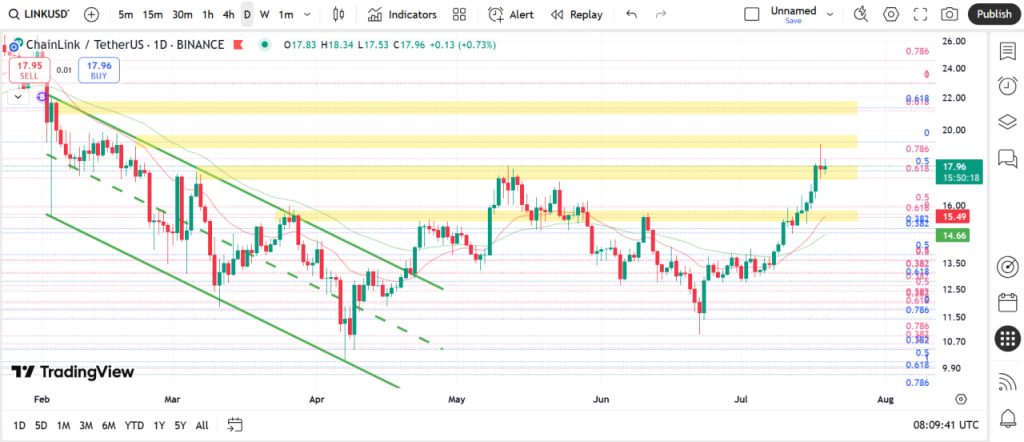Switch to the 15m timeframe
The width and height of the screenshot is (1024, 442).
click(x=153, y=14)
